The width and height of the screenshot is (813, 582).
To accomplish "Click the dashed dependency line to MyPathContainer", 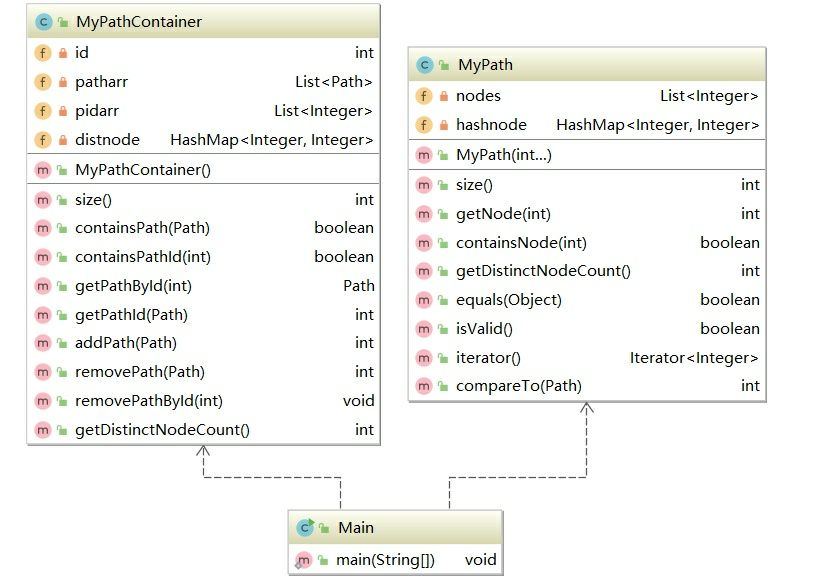I will tap(272, 477).
